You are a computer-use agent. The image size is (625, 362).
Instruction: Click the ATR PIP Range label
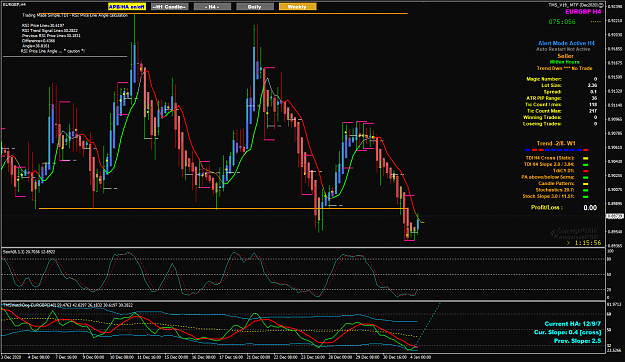click(544, 98)
